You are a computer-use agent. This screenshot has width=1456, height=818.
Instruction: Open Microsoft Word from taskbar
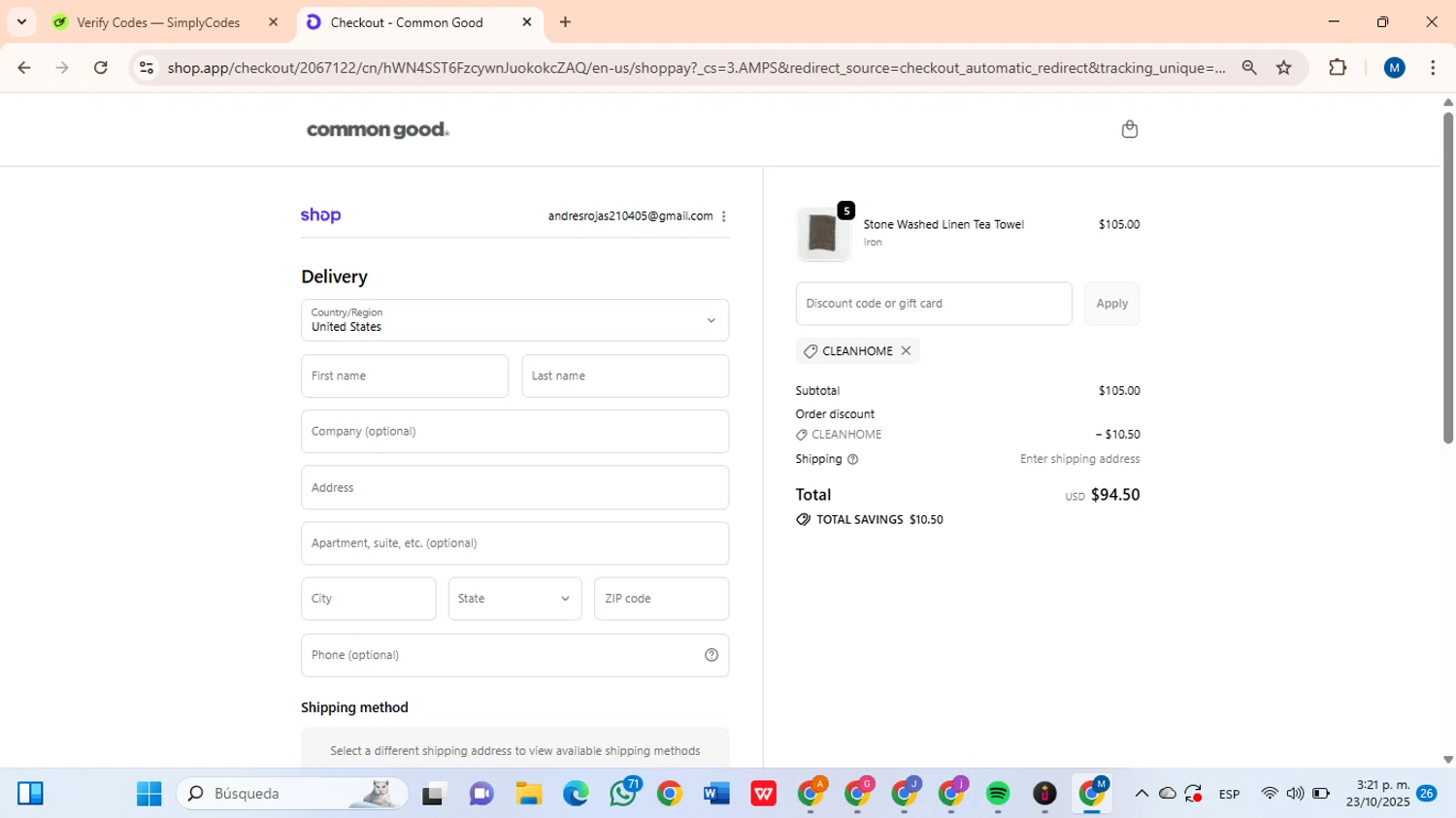(716, 794)
